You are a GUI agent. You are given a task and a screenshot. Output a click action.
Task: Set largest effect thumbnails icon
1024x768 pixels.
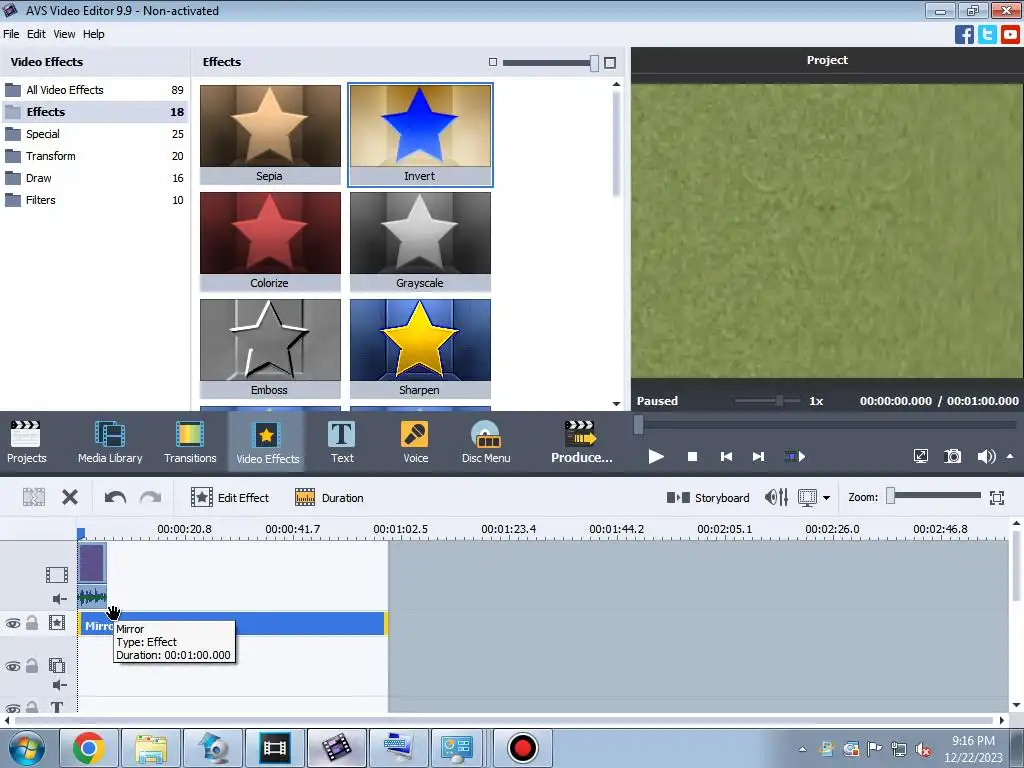(x=610, y=63)
